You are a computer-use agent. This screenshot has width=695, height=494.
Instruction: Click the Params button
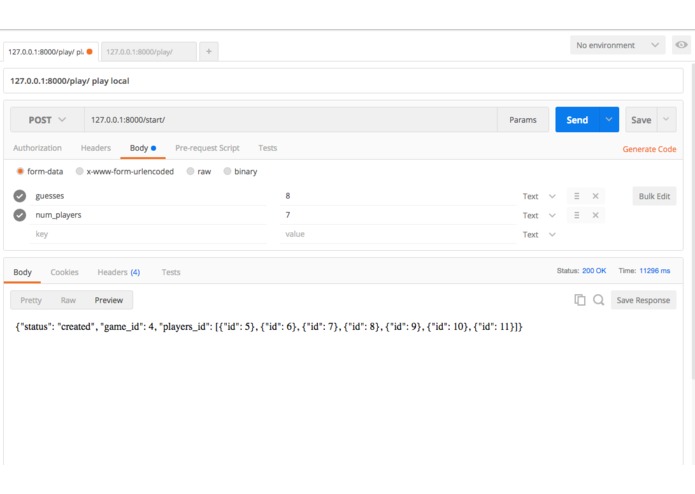(523, 120)
